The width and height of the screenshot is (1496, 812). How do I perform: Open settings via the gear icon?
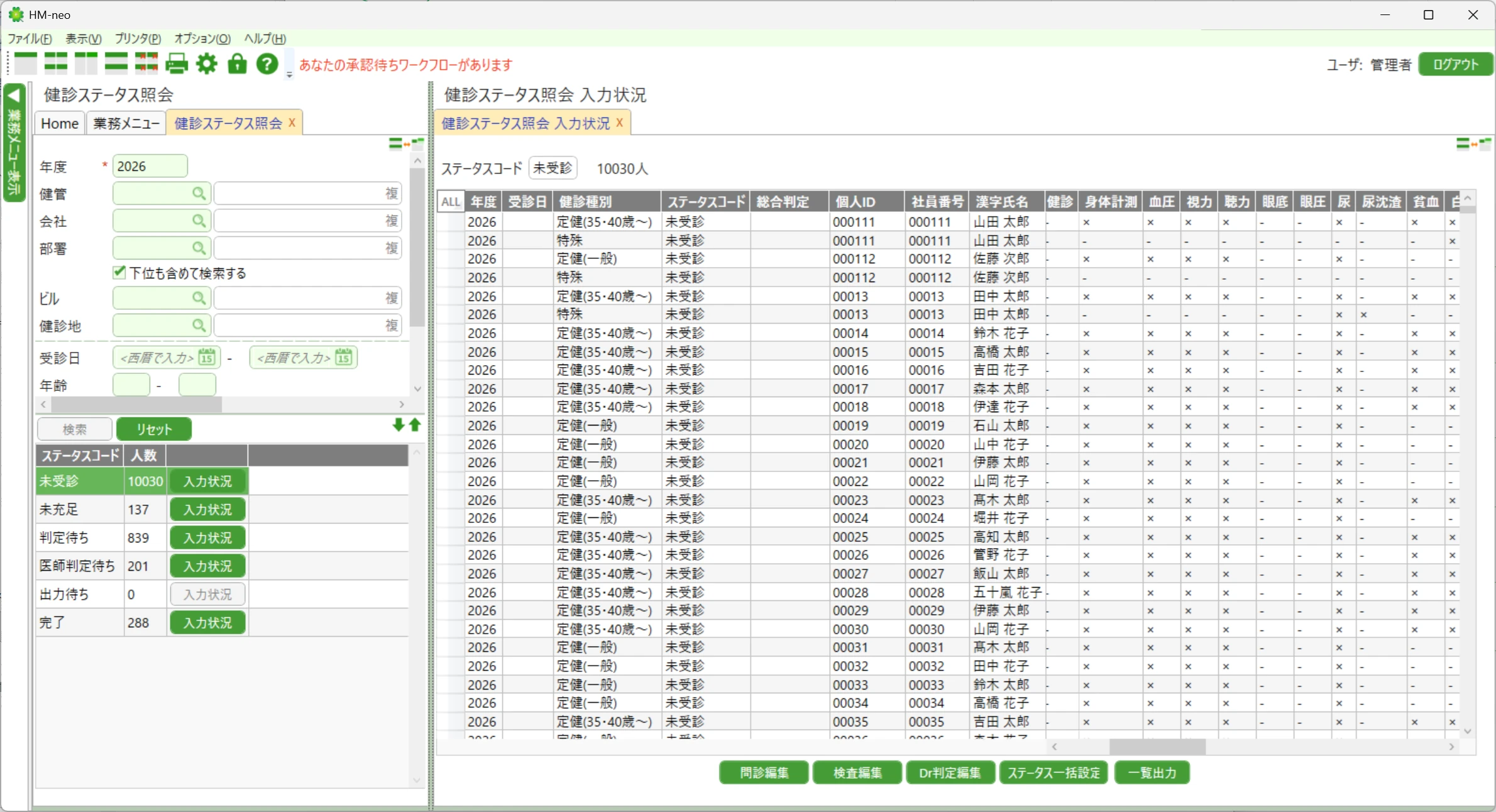pyautogui.click(x=207, y=63)
